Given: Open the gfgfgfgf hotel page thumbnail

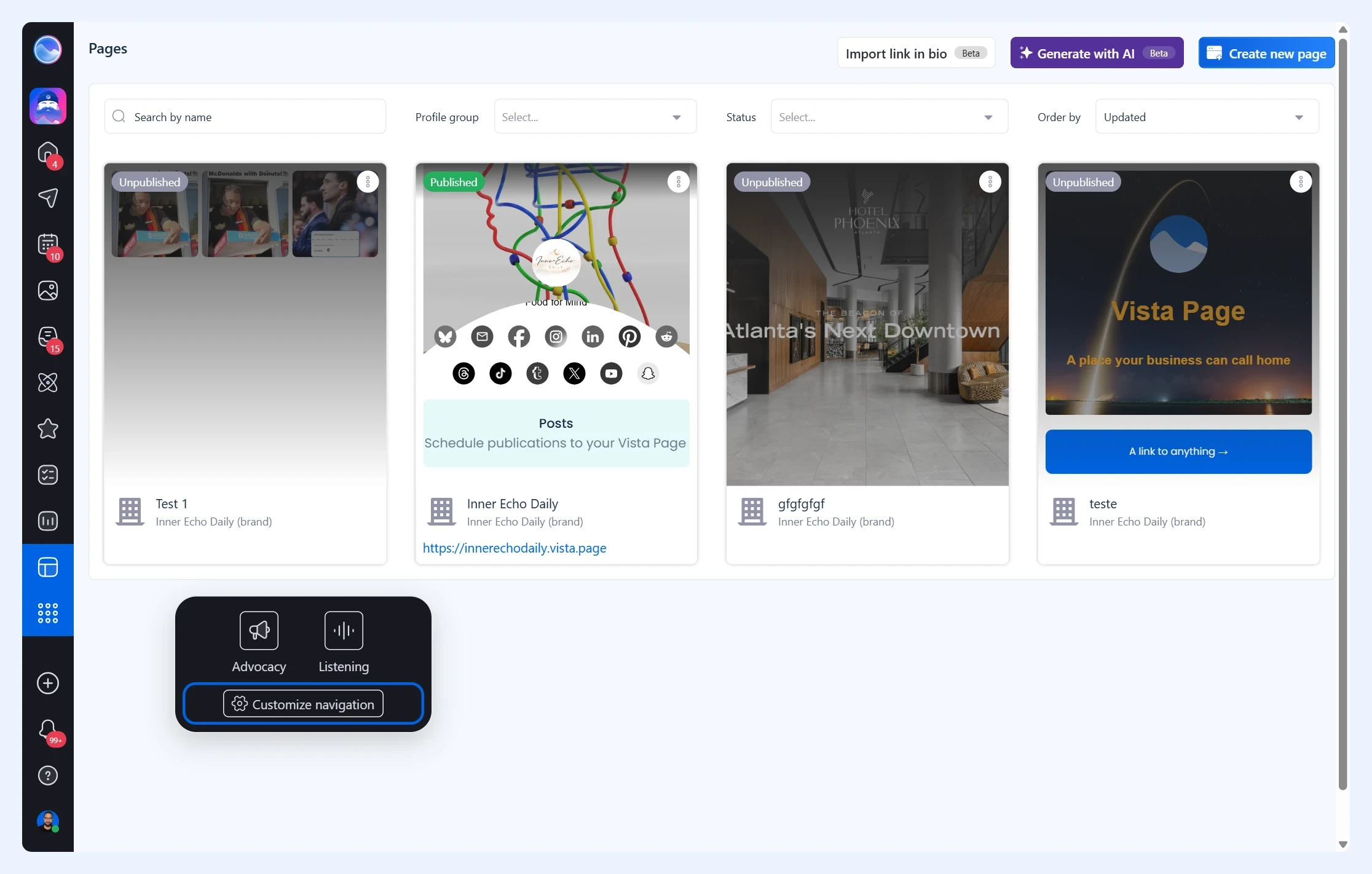Looking at the screenshot, I should pos(867,325).
